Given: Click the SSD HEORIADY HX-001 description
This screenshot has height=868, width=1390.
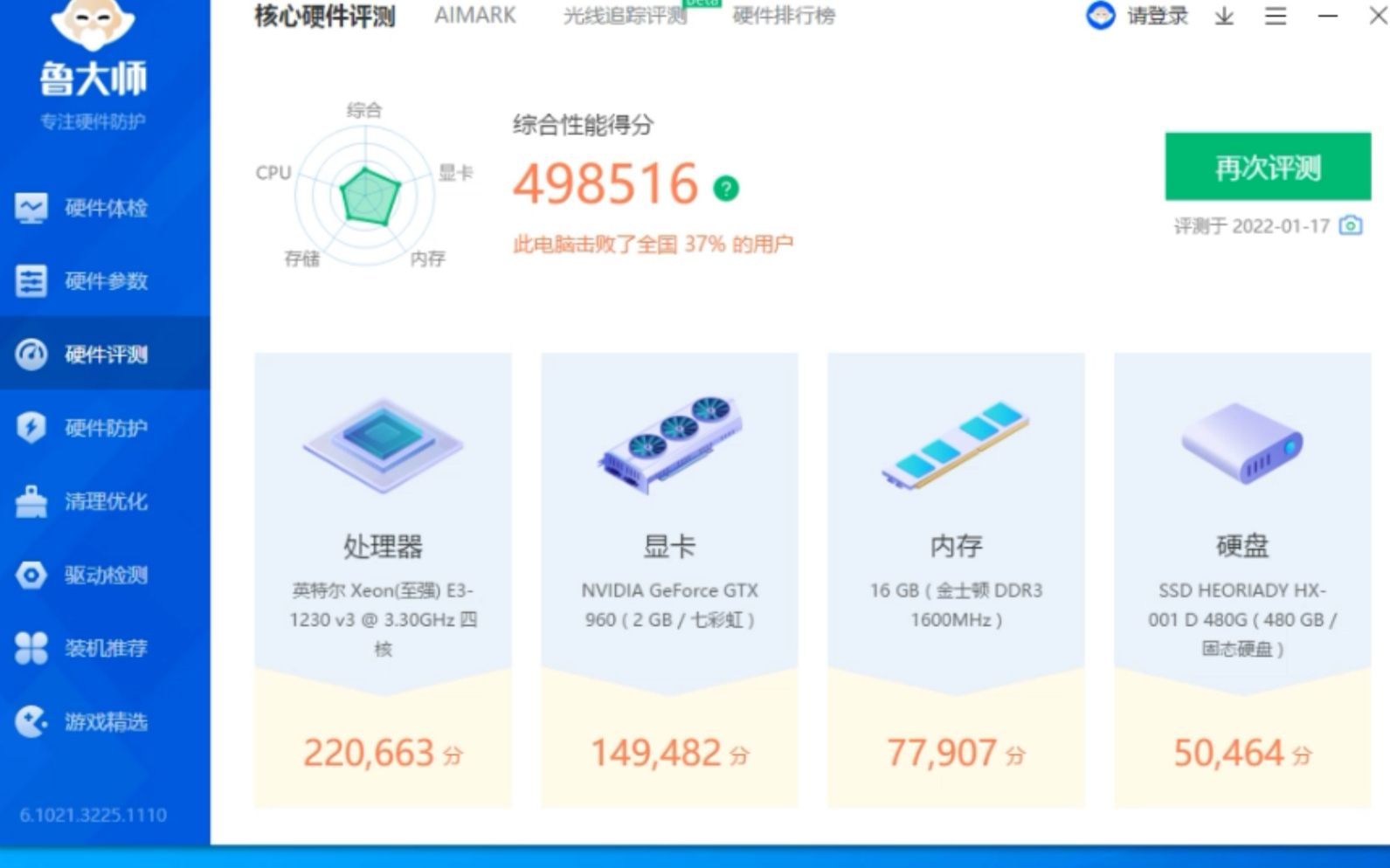Looking at the screenshot, I should tap(1241, 619).
